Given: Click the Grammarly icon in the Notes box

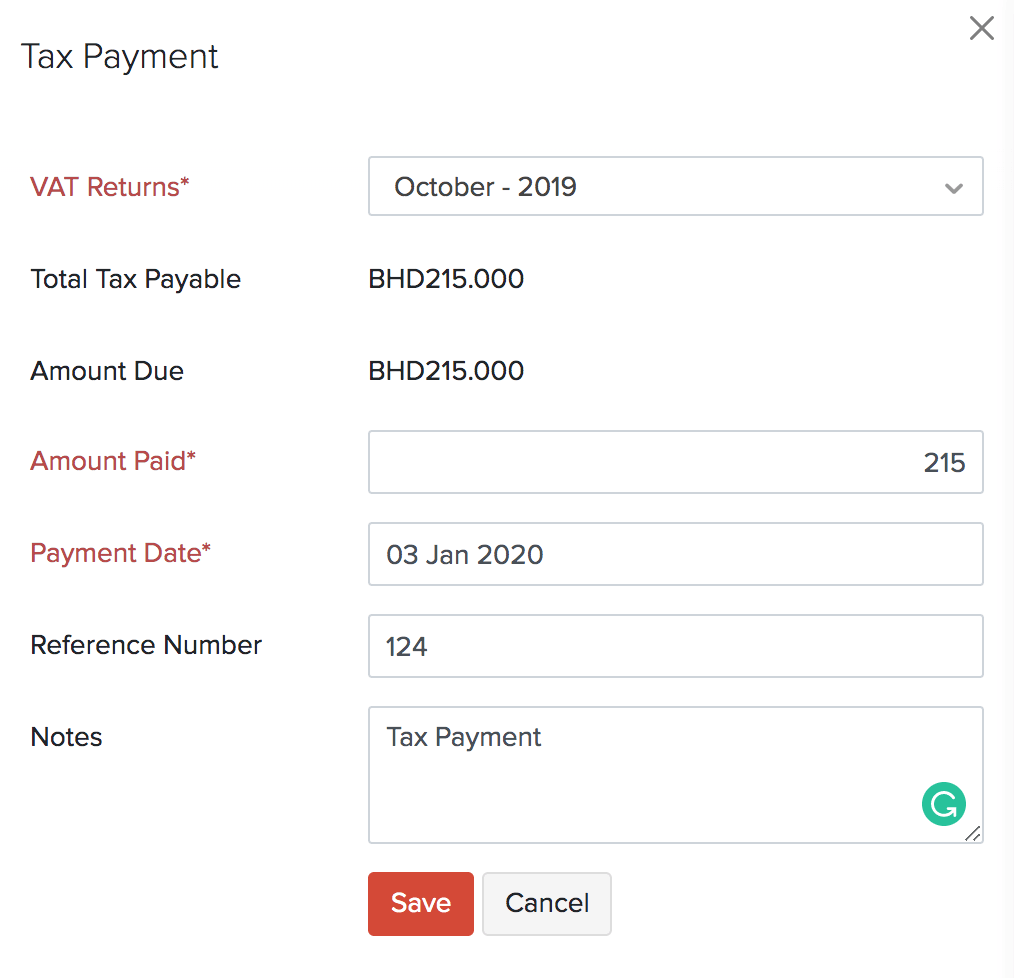Looking at the screenshot, I should tap(943, 804).
